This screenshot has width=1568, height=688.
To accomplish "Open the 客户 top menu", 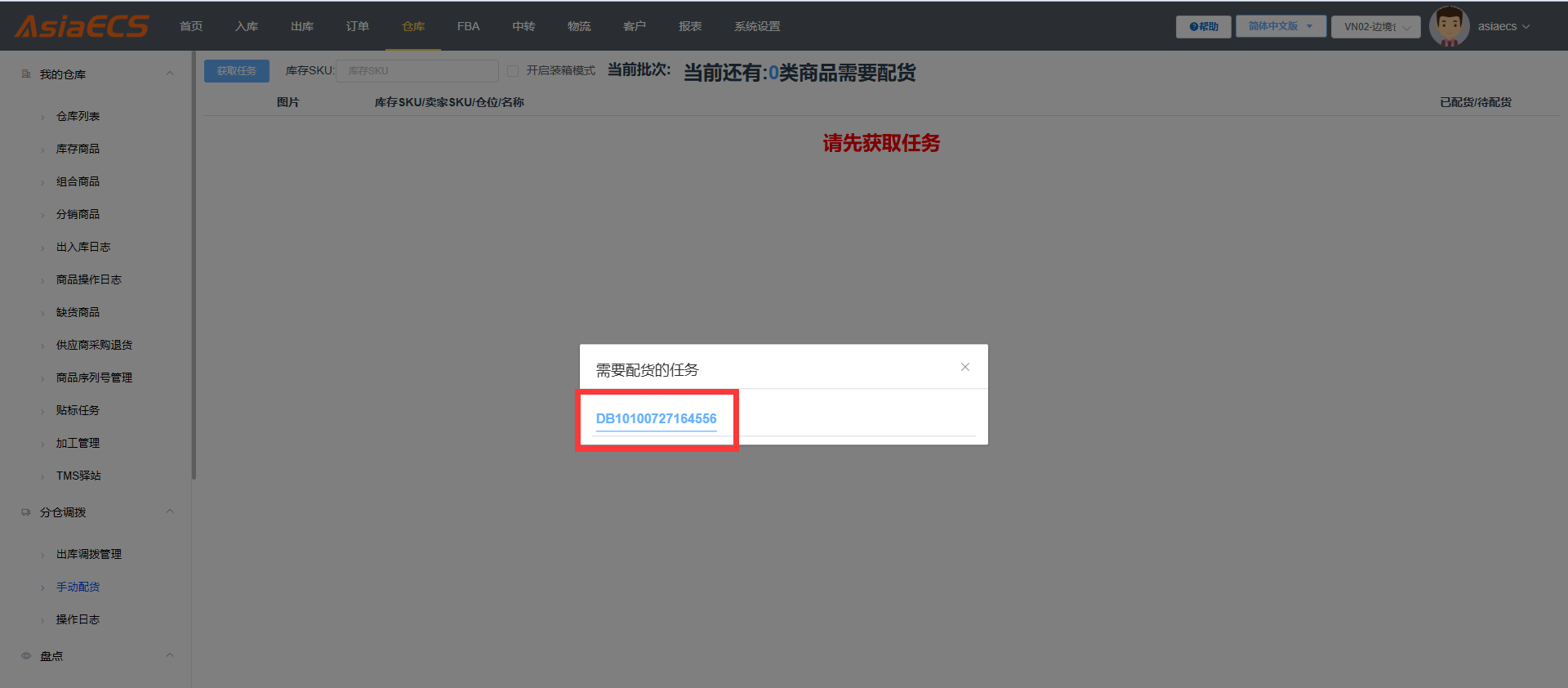I will [x=635, y=26].
